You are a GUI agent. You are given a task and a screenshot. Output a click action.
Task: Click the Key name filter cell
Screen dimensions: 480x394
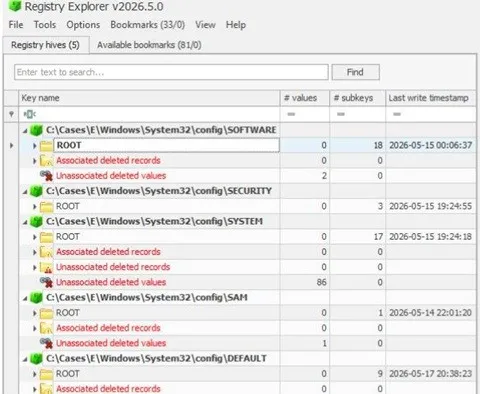click(149, 114)
